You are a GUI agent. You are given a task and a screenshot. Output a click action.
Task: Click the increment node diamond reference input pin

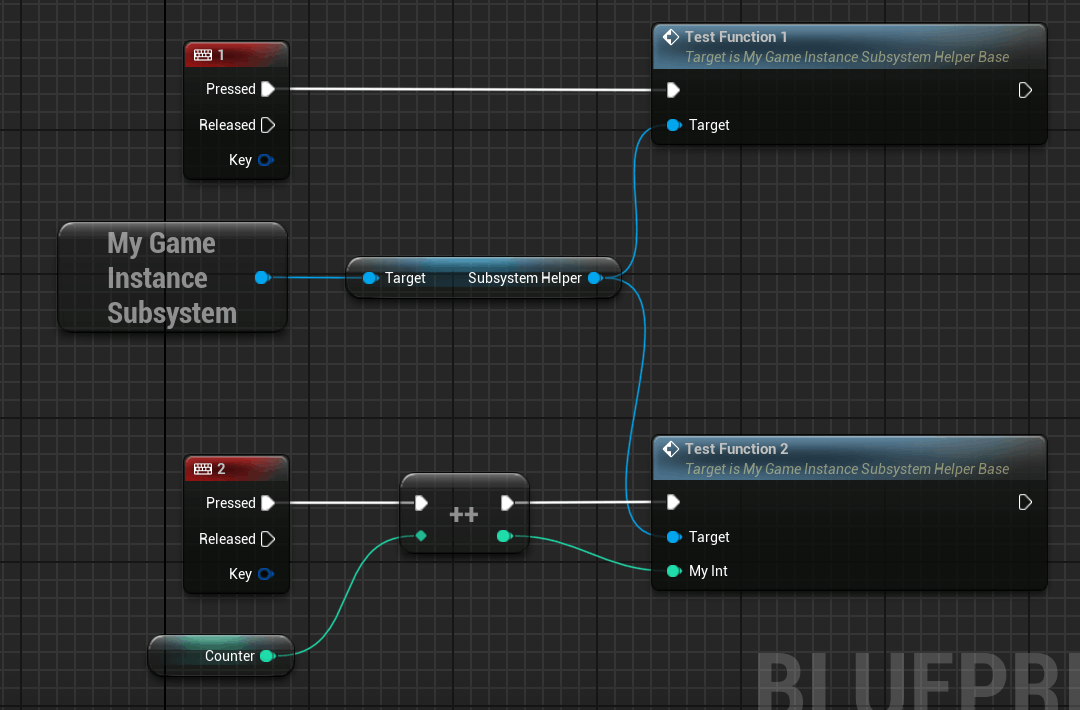[x=421, y=536]
